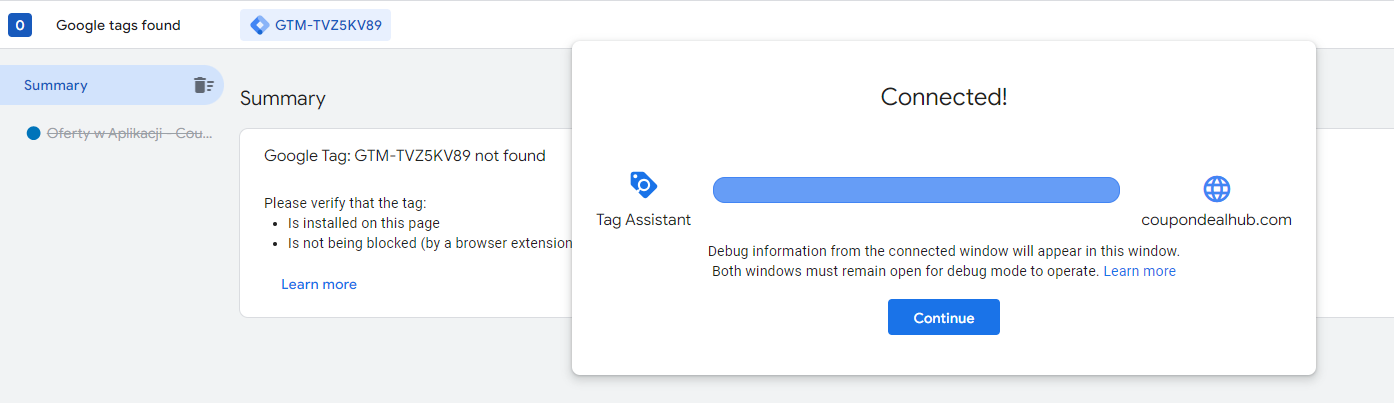Screen dimensions: 1394x403
Task: Click the globe icon above coupondealhub.com
Action: click(1216, 189)
